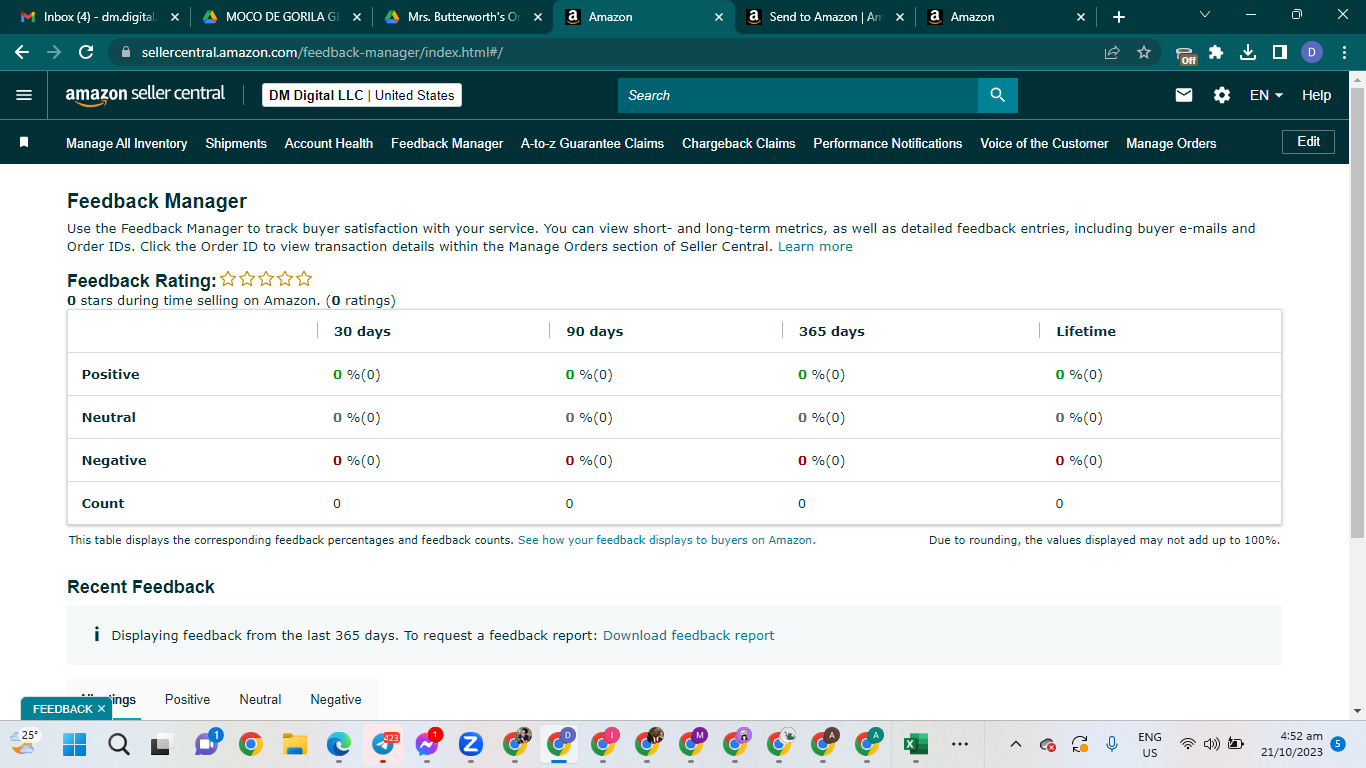Viewport: 1366px width, 768px height.
Task: Open Task View on the taskbar
Action: tap(161, 745)
